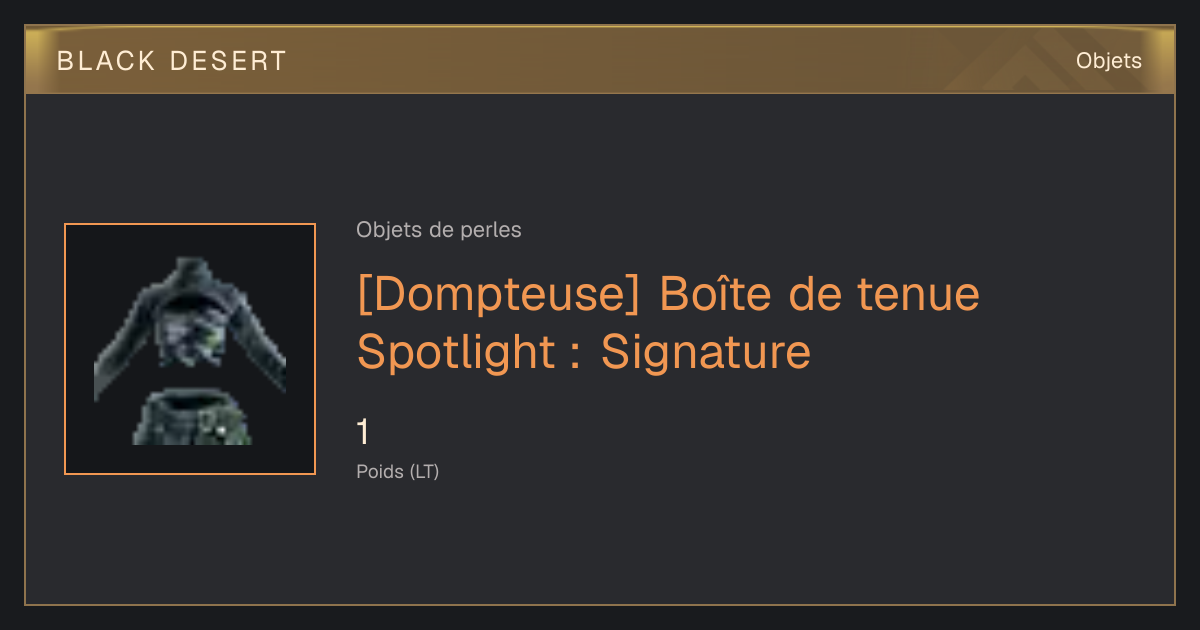Open the Objets link in header

(1108, 61)
